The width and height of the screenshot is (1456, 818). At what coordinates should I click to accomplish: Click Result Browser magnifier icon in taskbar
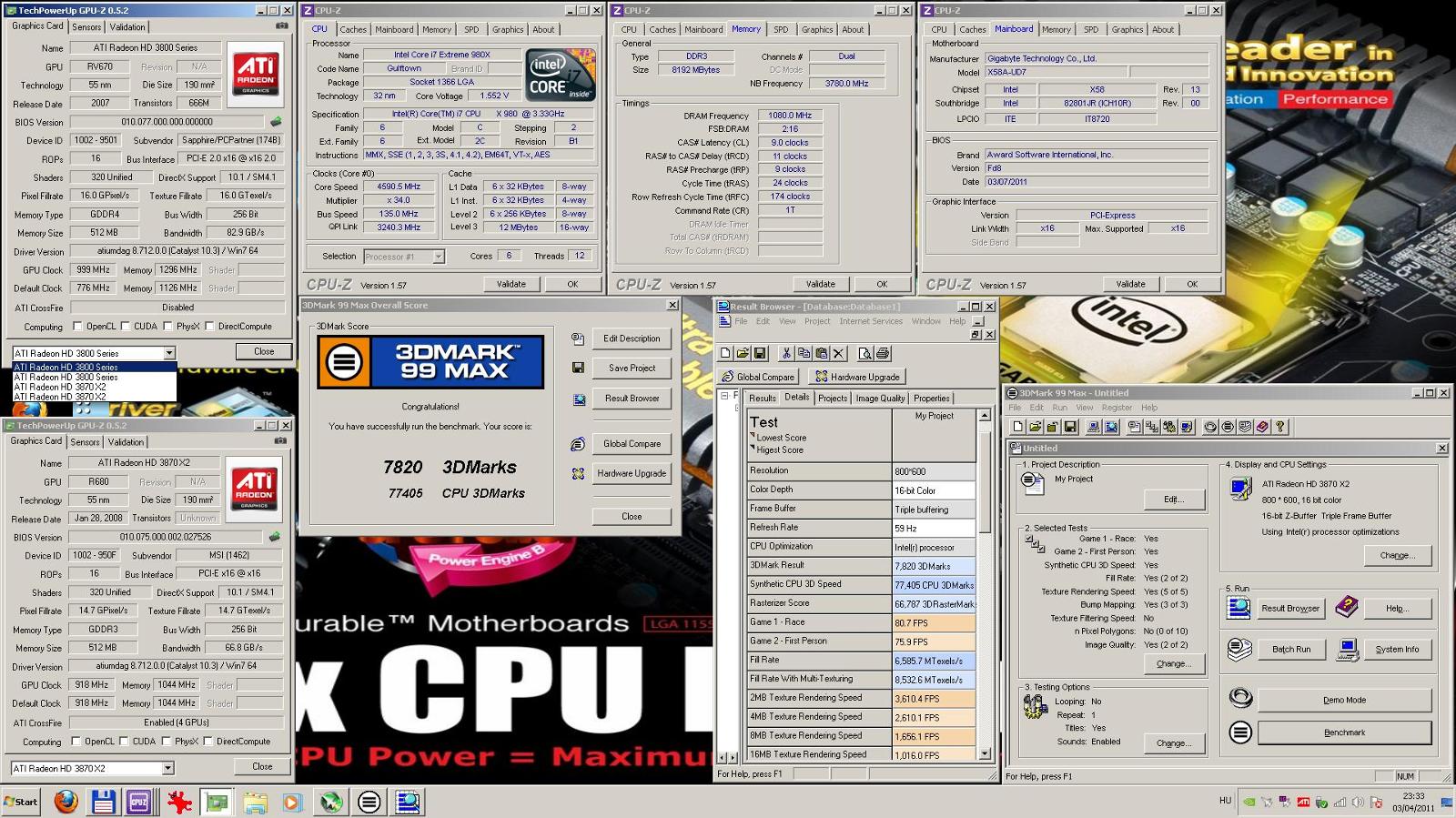click(408, 802)
